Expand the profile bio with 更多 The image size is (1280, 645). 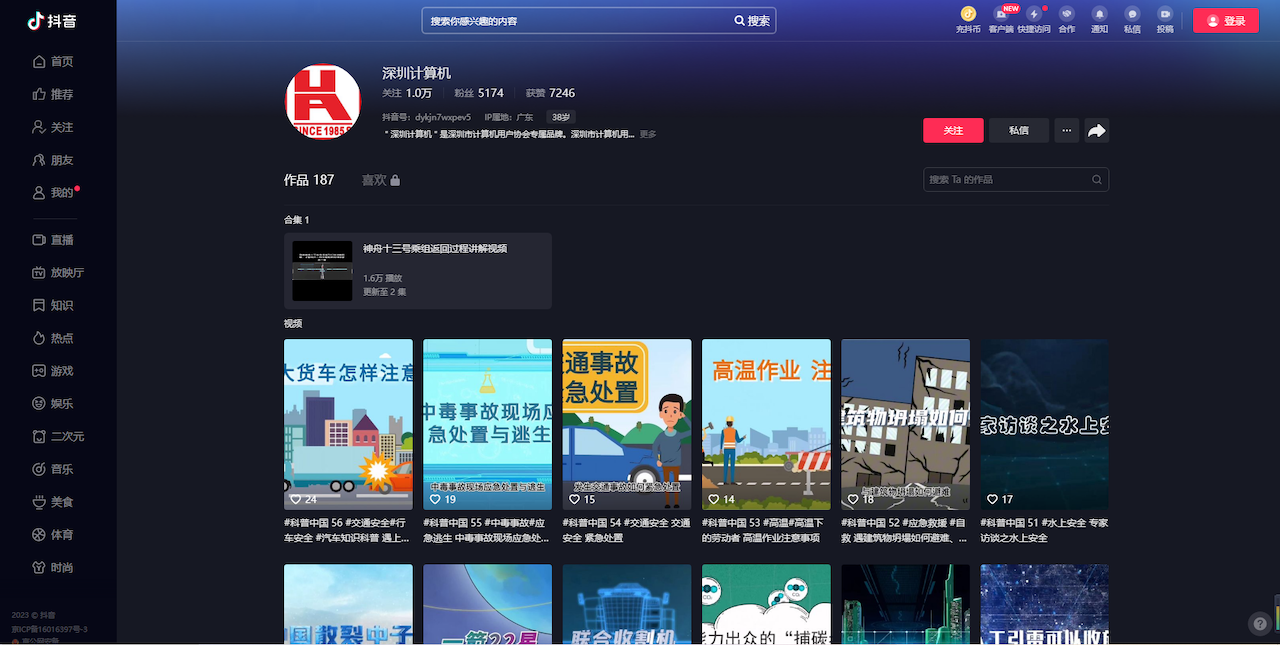click(x=648, y=134)
